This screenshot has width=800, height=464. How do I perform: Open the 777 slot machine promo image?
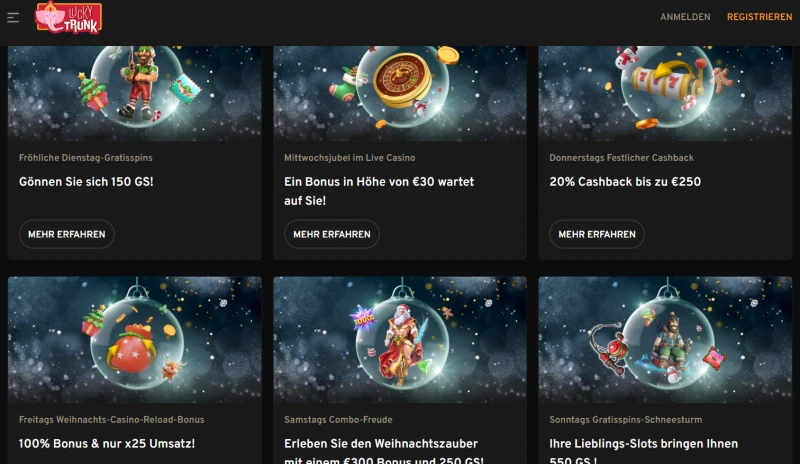pos(665,93)
